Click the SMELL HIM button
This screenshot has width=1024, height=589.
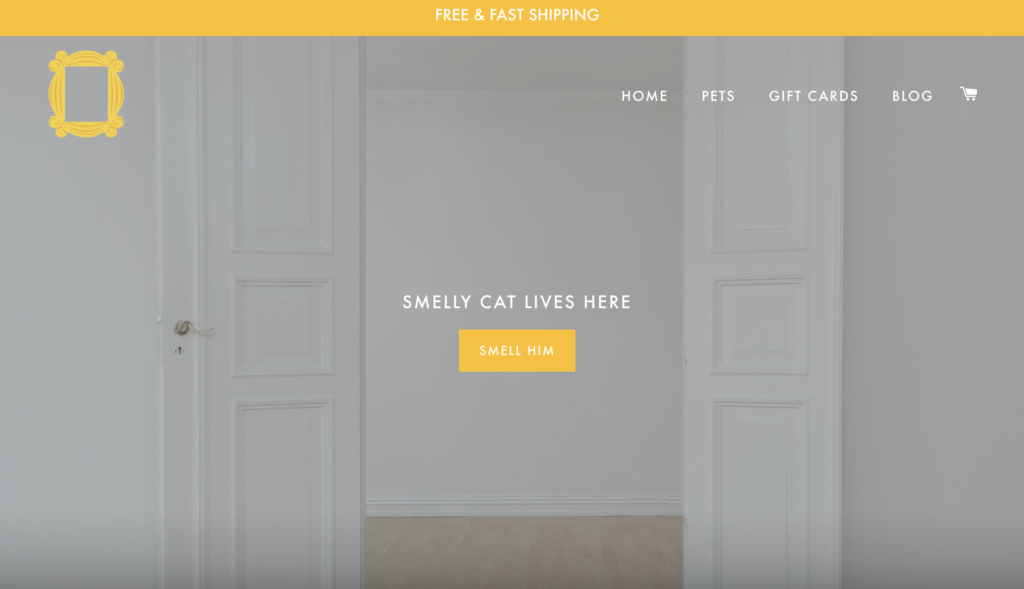[x=517, y=351]
